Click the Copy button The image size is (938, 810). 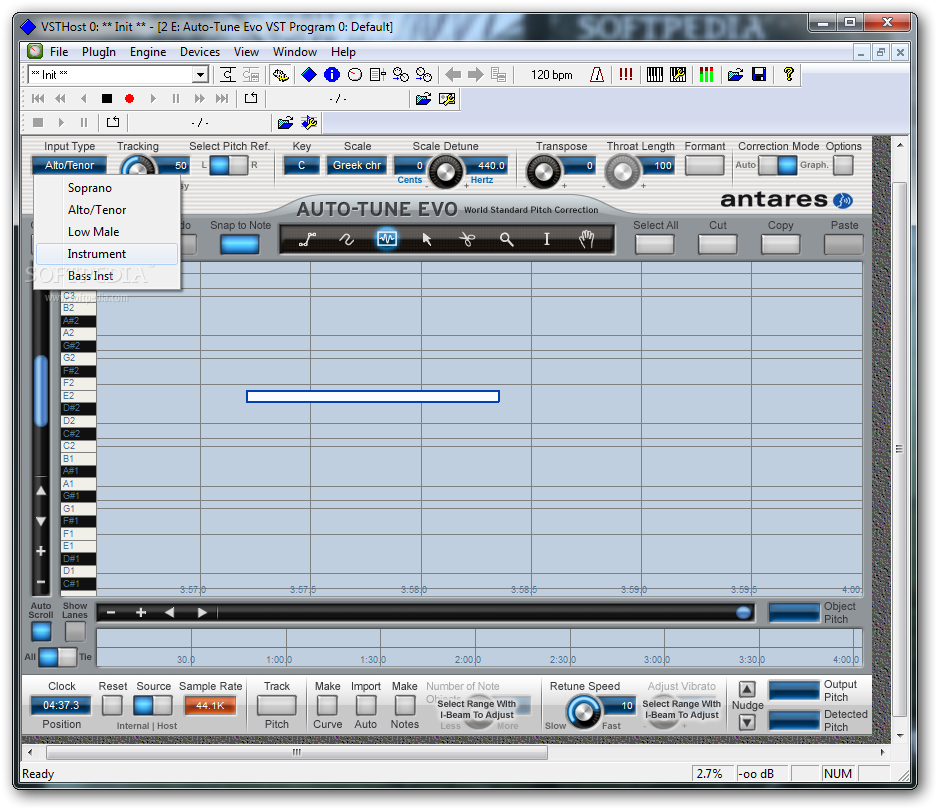pos(781,244)
